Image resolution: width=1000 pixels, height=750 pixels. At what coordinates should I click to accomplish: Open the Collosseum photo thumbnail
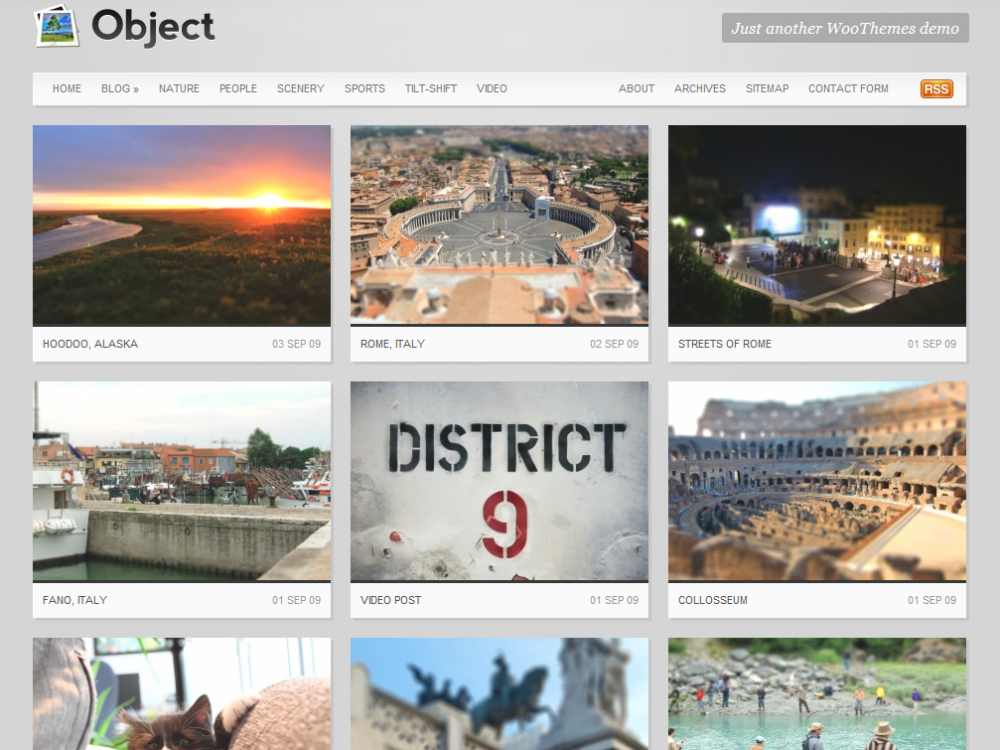pyautogui.click(x=817, y=482)
